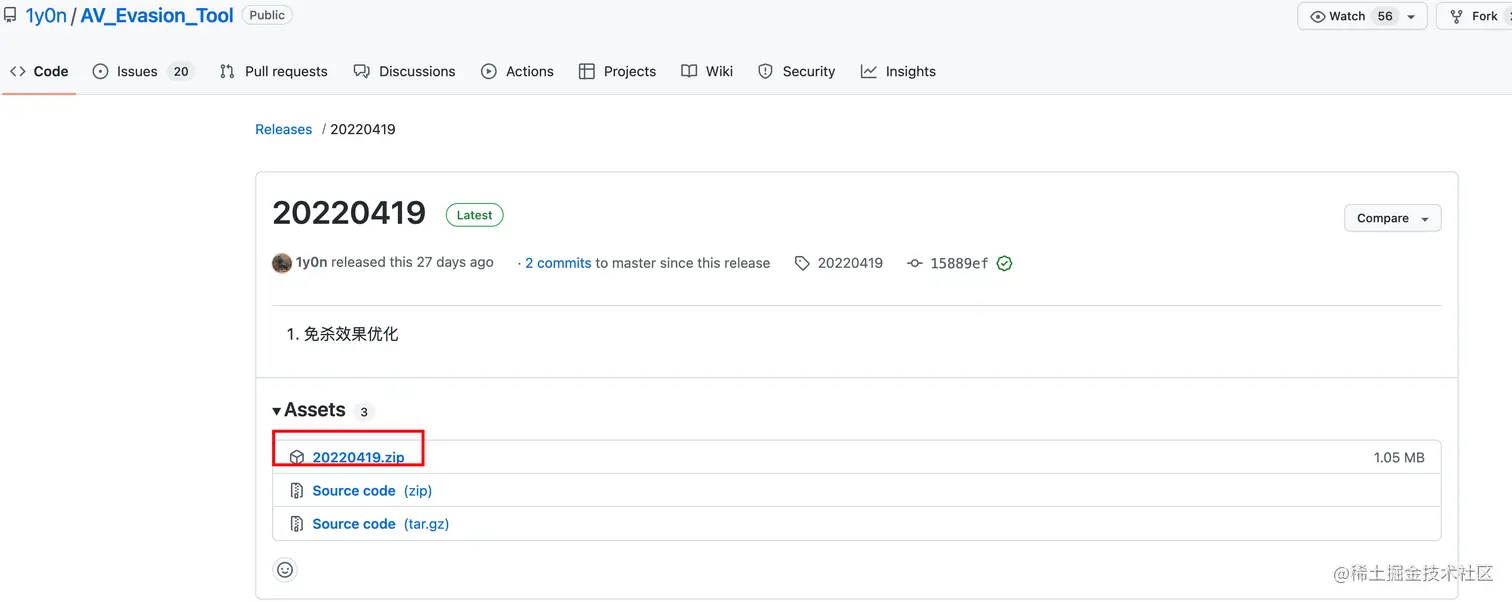
Task: Open the 1y0n owner profile link
Action: coord(46,15)
